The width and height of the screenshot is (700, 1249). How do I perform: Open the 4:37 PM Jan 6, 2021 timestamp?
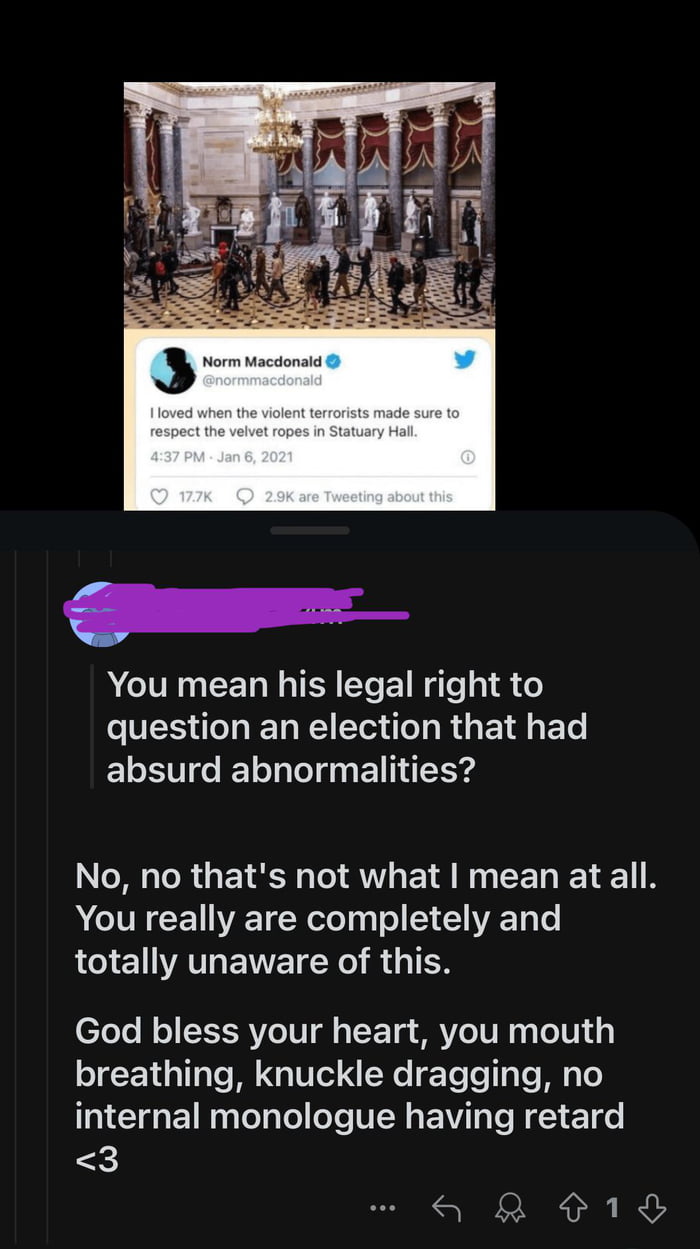click(x=221, y=457)
